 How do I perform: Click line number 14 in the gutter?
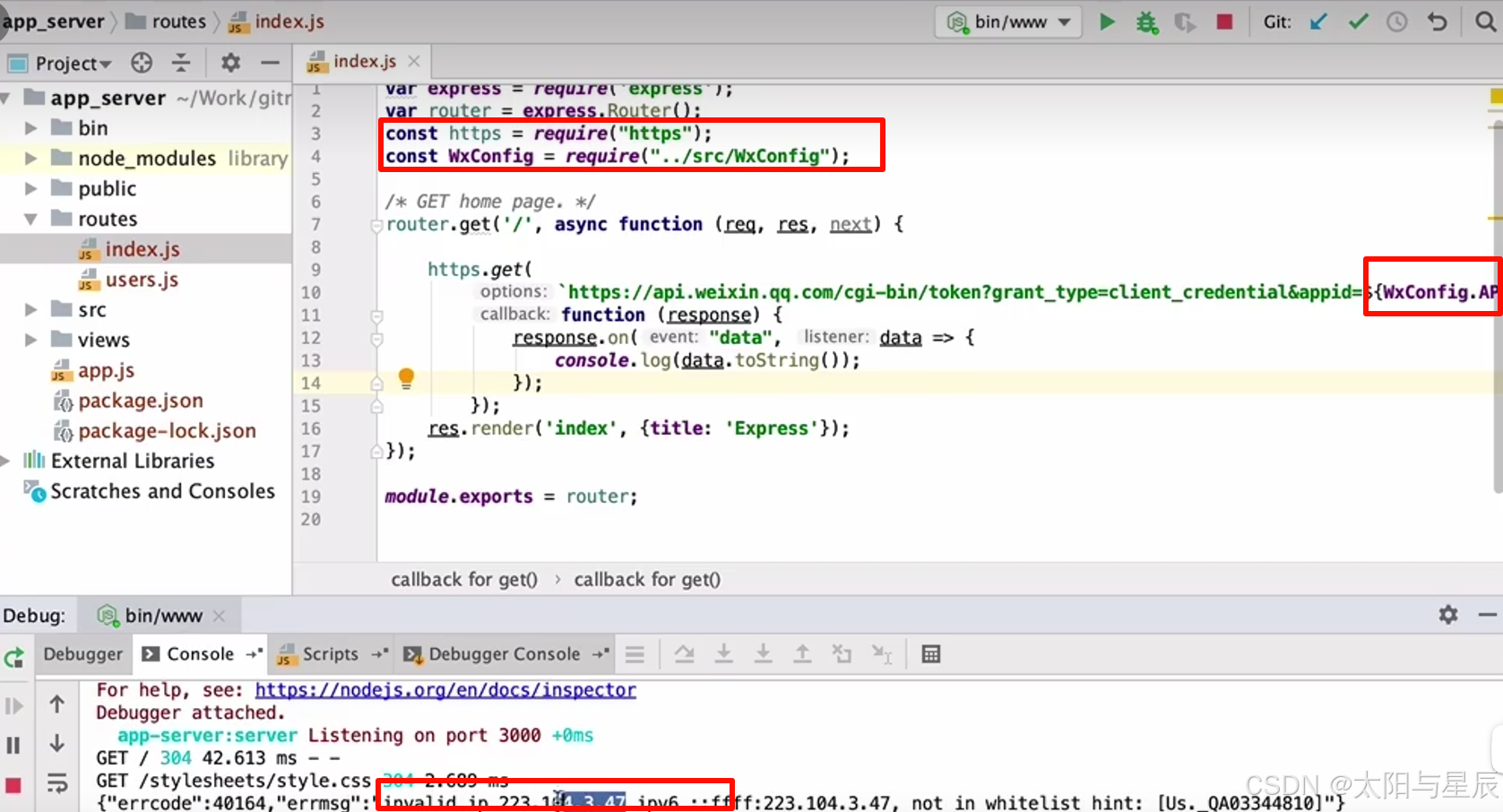pos(310,384)
